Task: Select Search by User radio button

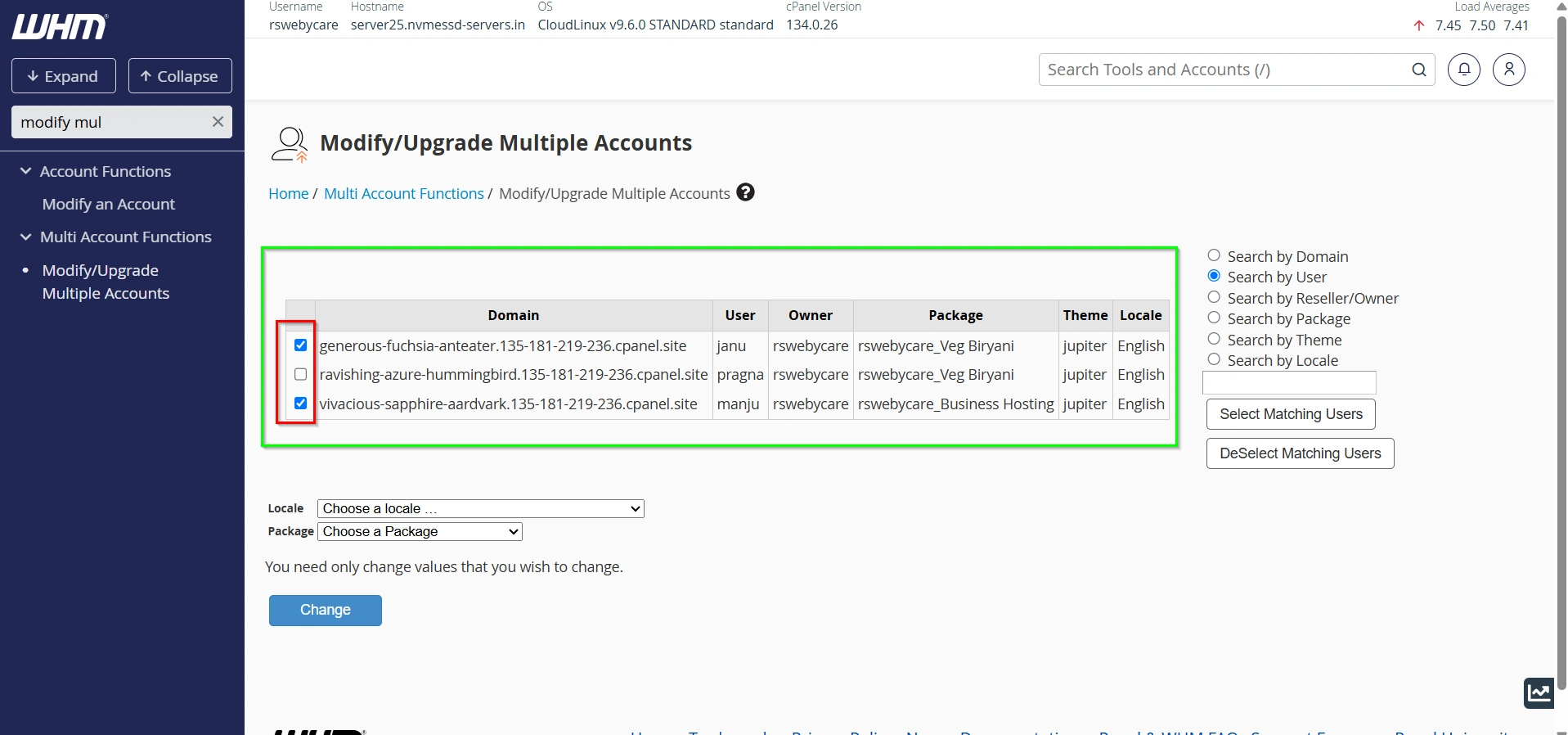Action: point(1214,276)
